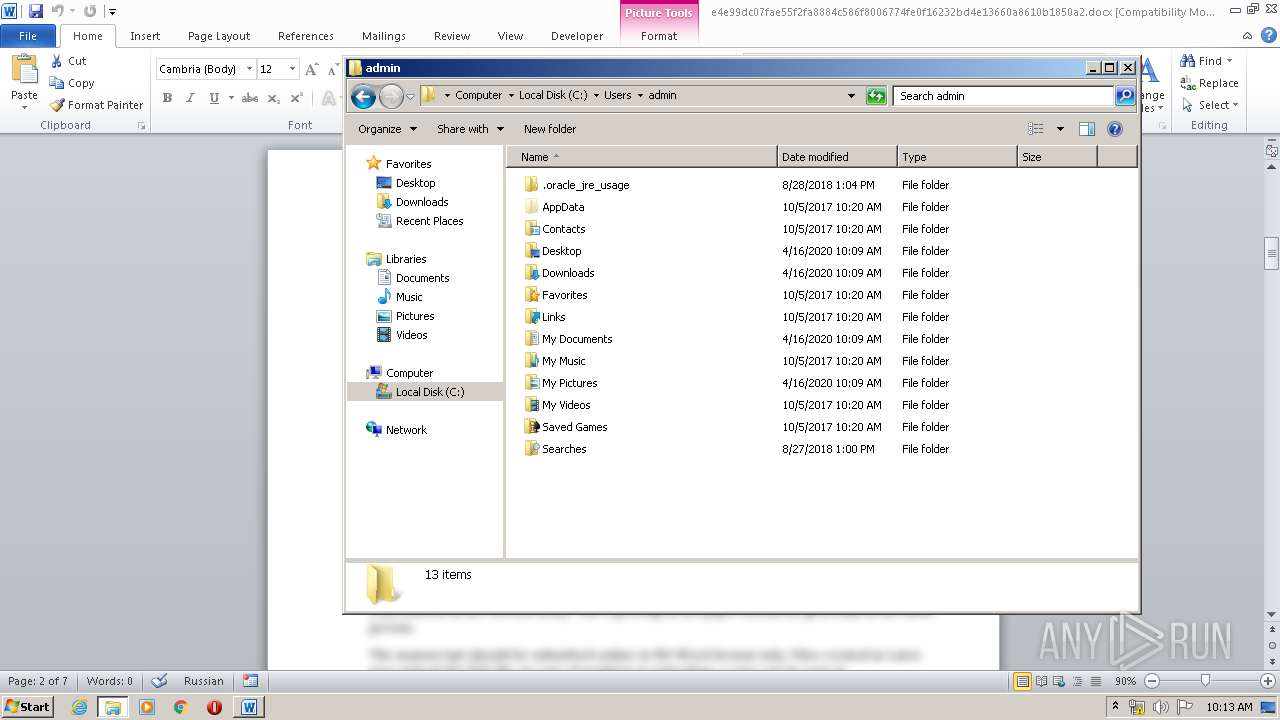1280x720 pixels.
Task: Click Replace in the Editing group
Action: click(1210, 83)
